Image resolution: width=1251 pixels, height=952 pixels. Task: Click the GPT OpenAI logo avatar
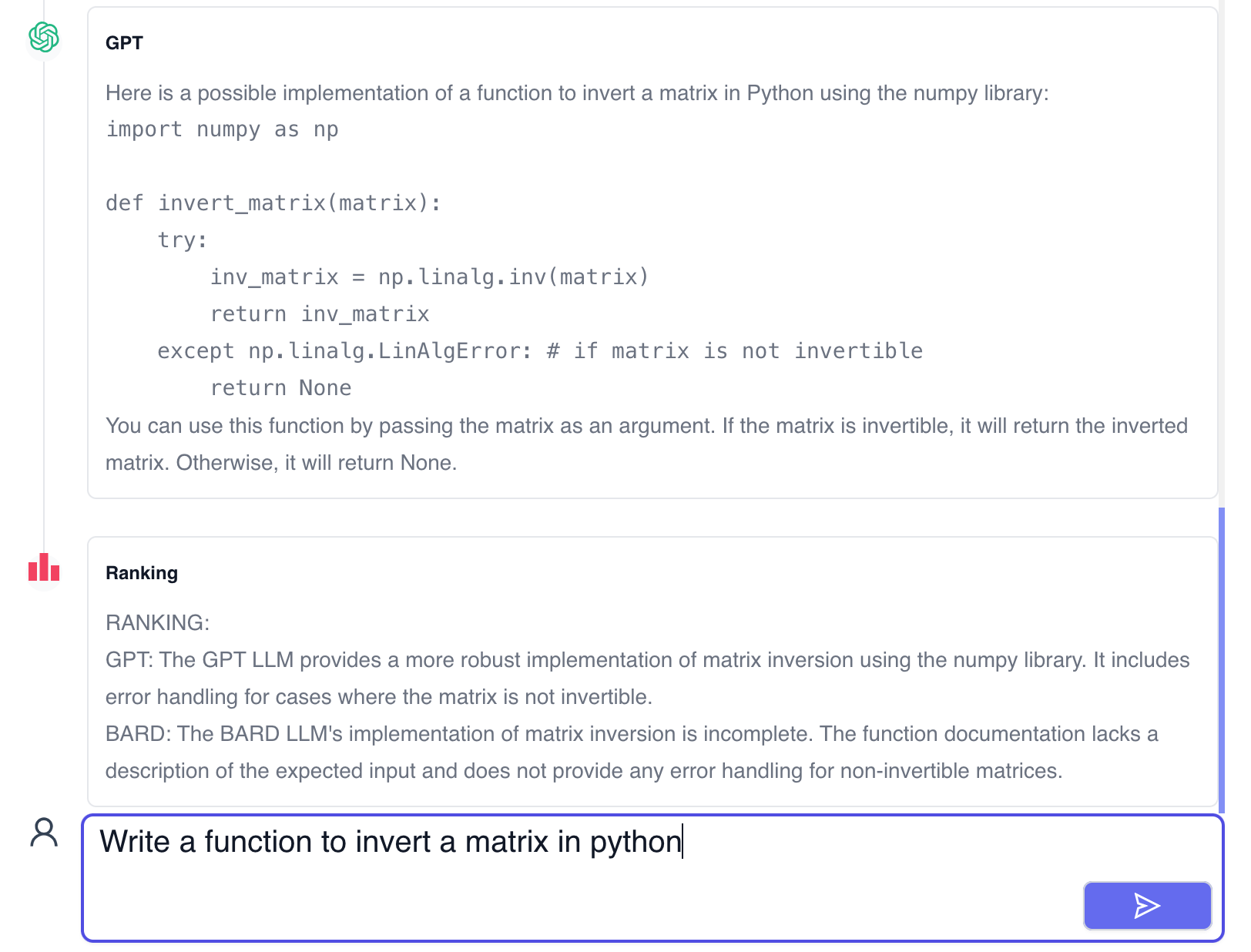click(x=44, y=37)
